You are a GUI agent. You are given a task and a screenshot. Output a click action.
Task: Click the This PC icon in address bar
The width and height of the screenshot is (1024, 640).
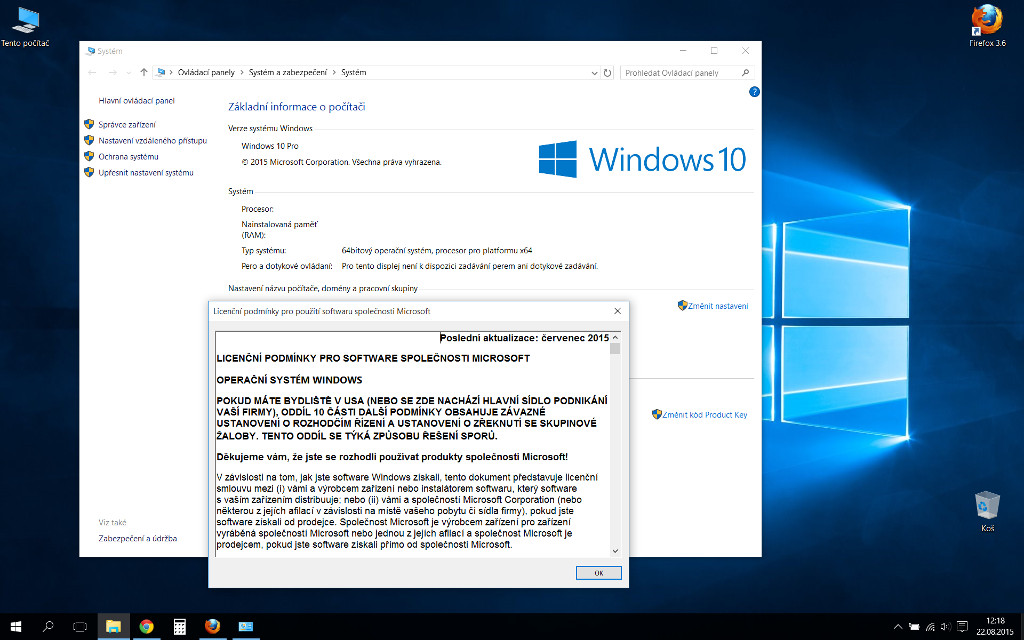click(161, 72)
